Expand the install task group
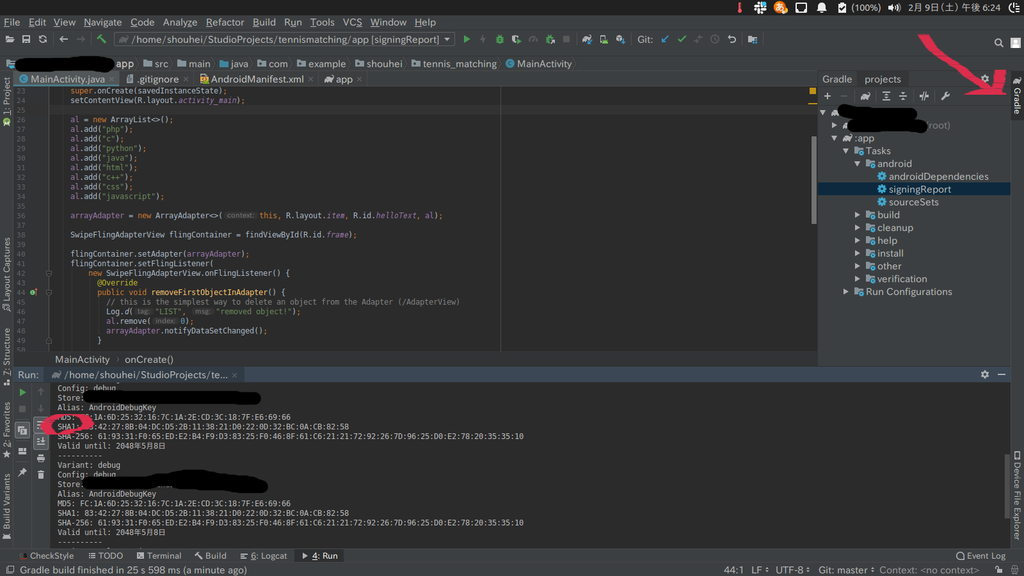The height and width of the screenshot is (576, 1024). pyautogui.click(x=858, y=253)
